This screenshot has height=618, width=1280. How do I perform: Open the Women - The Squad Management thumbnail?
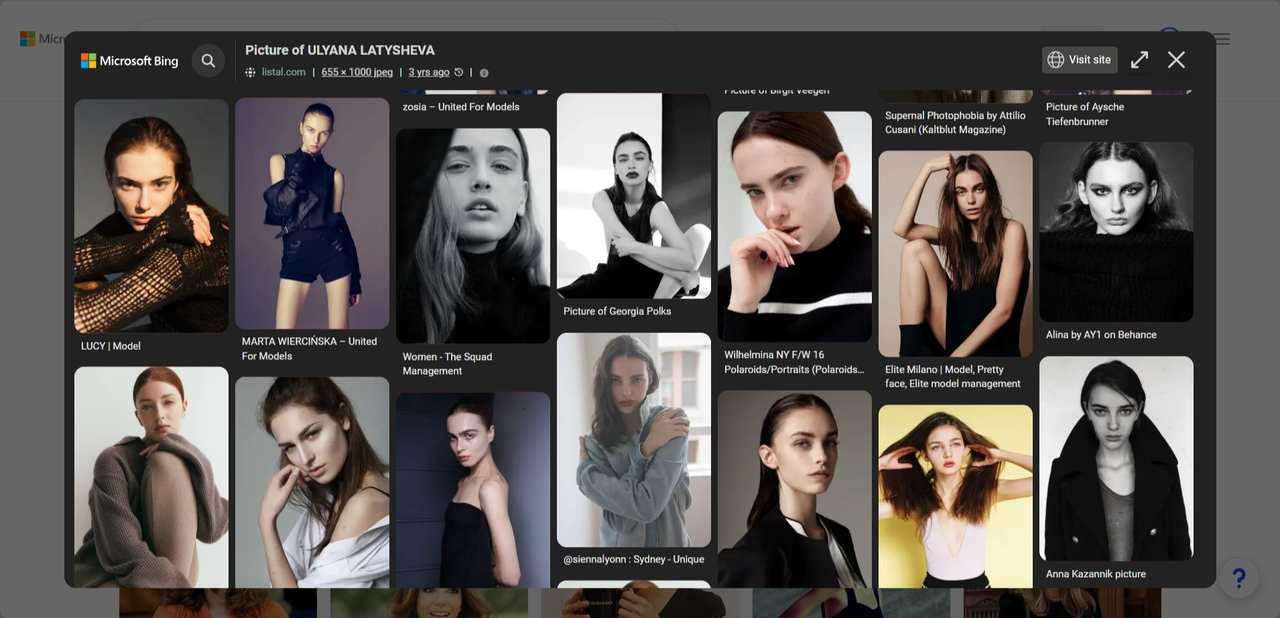[473, 235]
